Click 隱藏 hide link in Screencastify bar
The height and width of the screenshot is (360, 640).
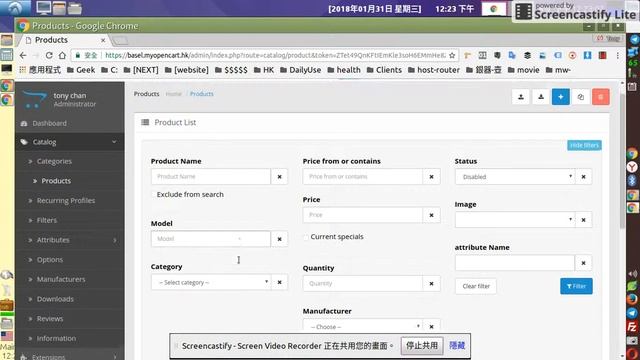(457, 346)
